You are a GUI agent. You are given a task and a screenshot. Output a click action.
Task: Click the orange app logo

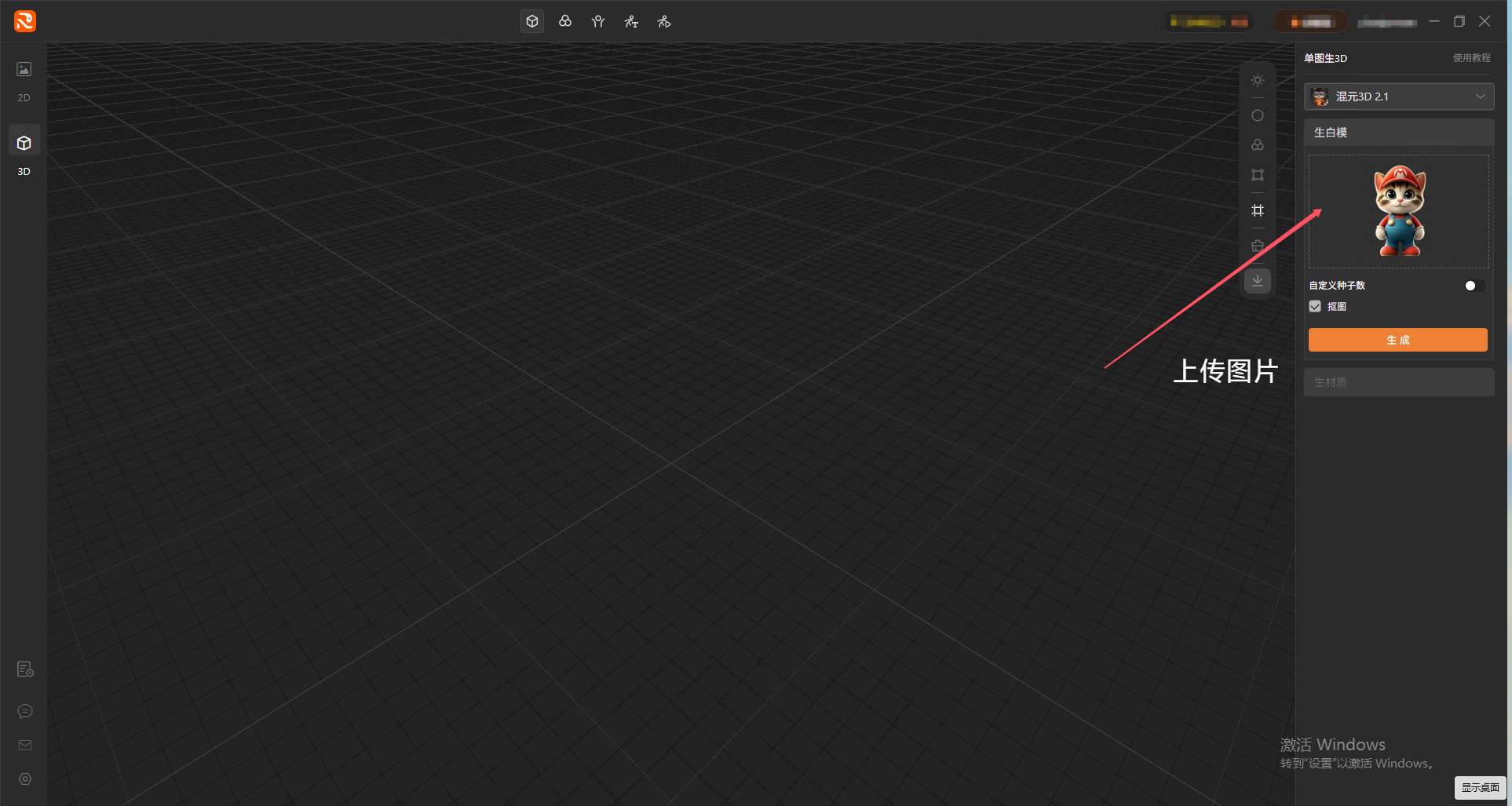pos(25,21)
